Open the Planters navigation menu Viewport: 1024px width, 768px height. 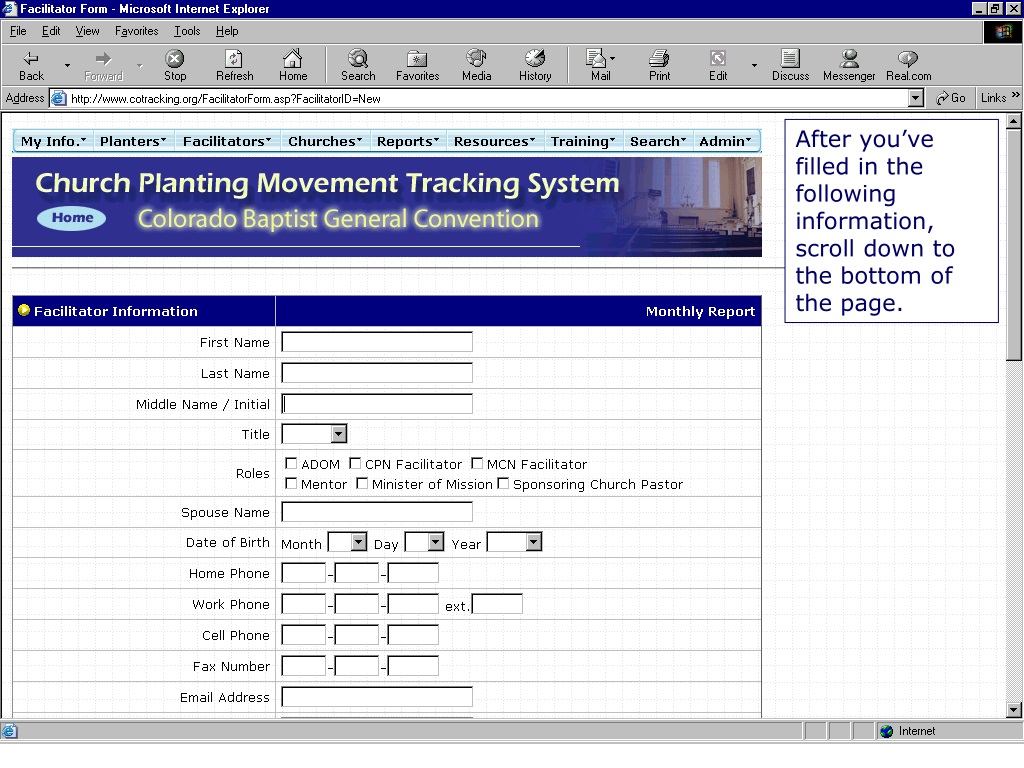[x=133, y=141]
